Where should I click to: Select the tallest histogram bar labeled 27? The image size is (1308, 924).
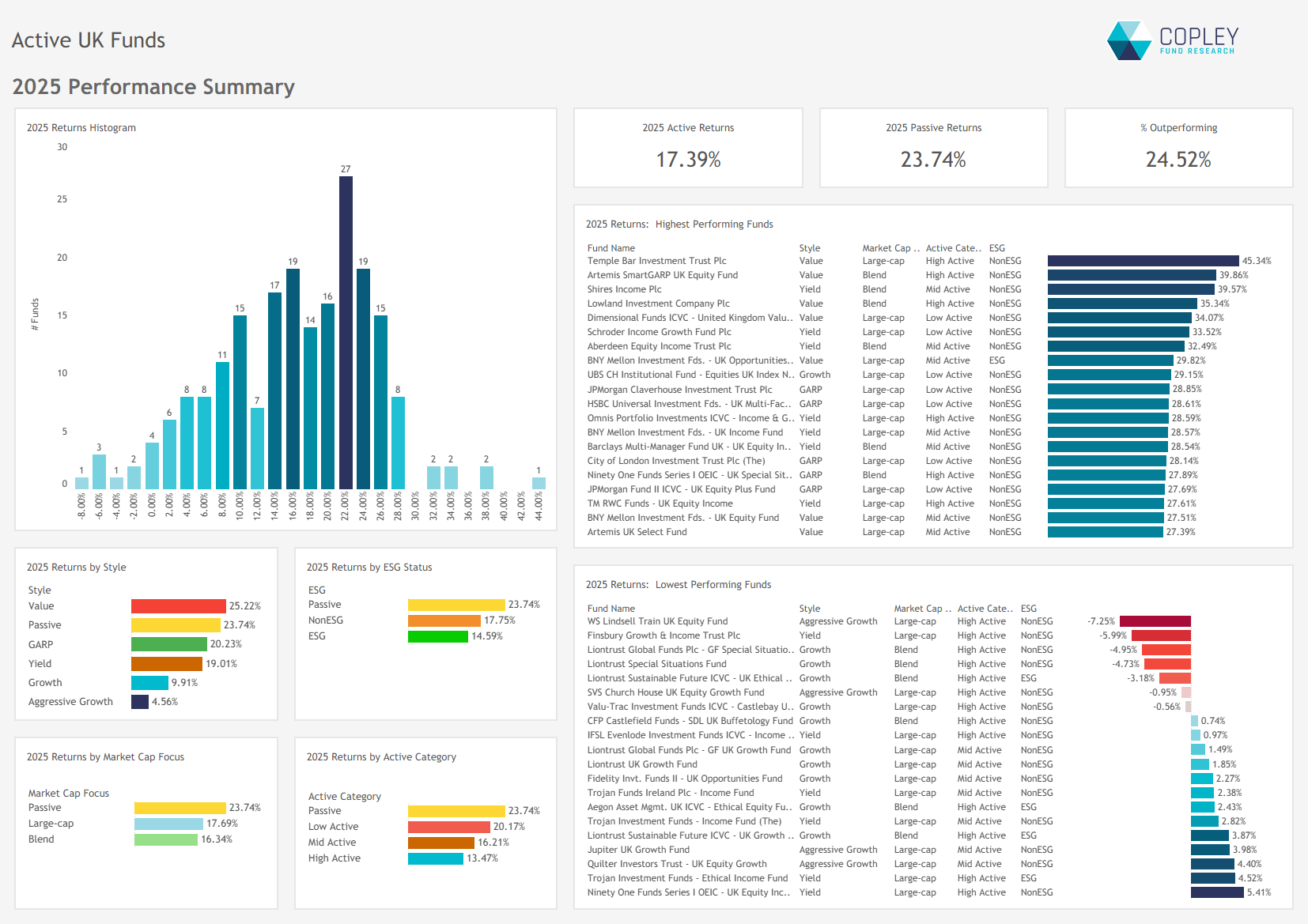click(x=346, y=332)
